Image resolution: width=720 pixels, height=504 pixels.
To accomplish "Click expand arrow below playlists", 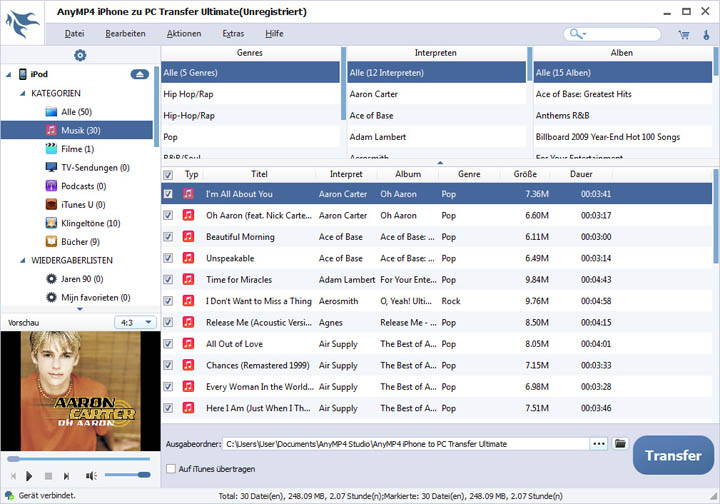I will click(x=80, y=309).
